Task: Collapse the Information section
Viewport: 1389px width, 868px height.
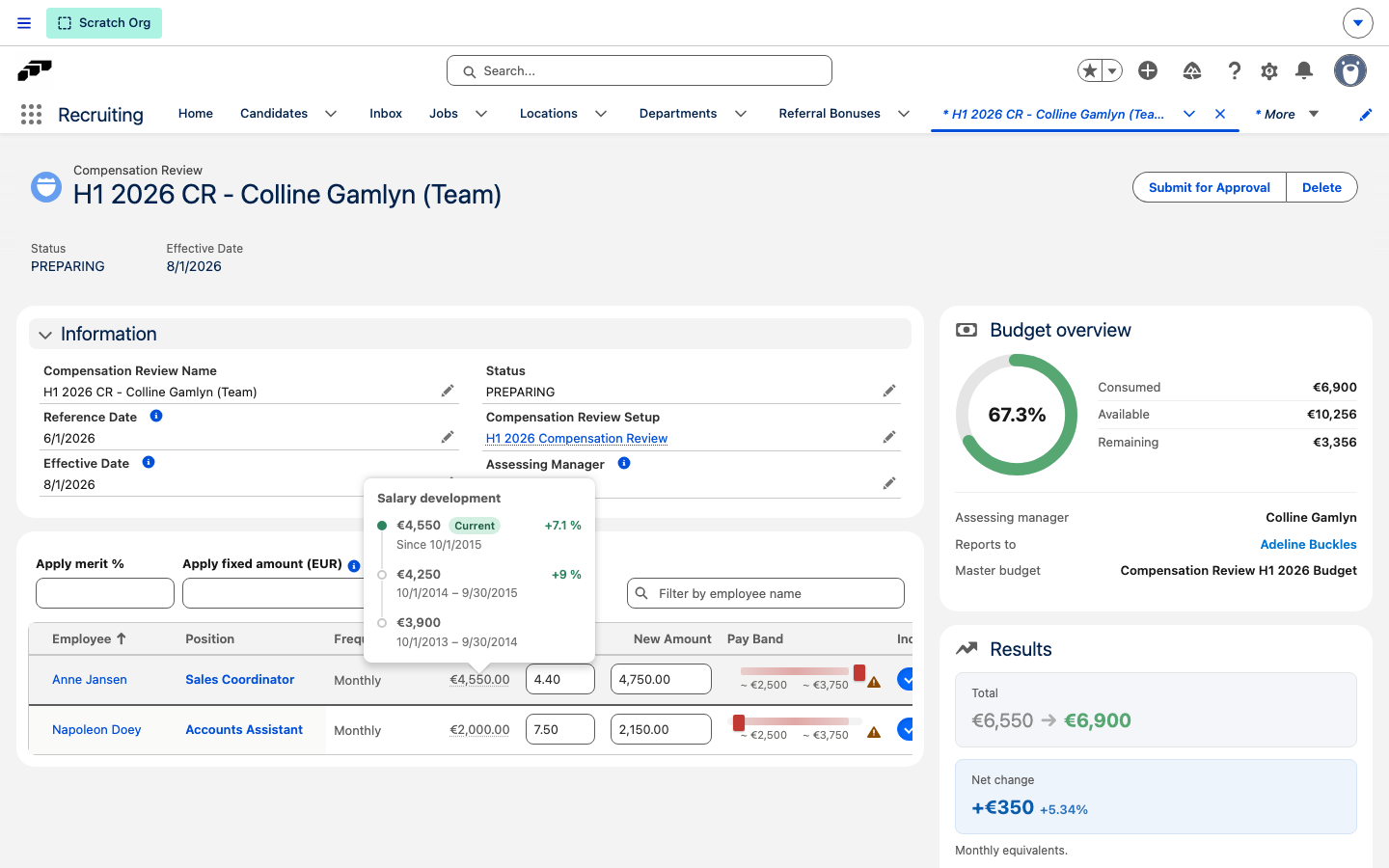Action: click(x=45, y=335)
